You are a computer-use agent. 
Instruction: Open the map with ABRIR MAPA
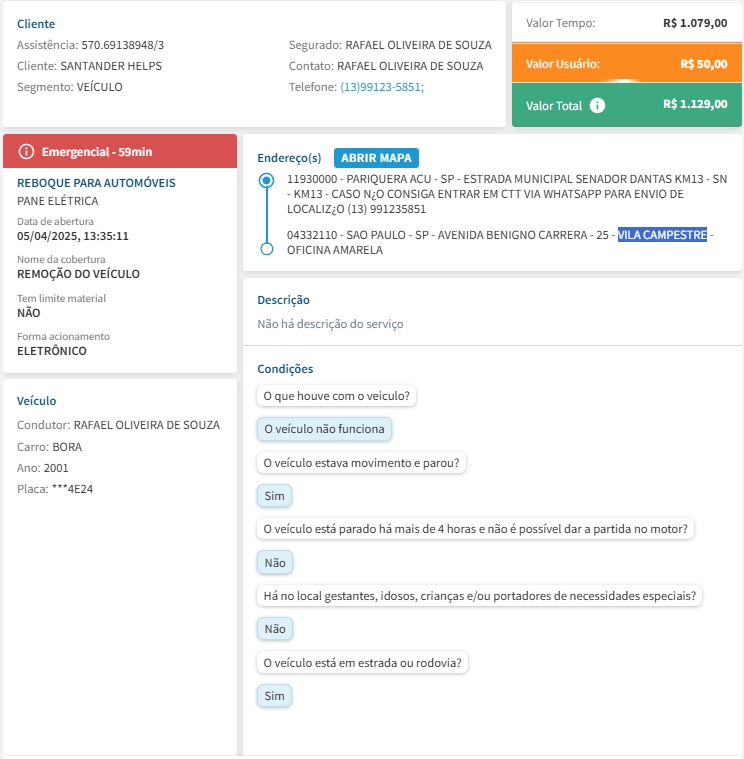377,158
